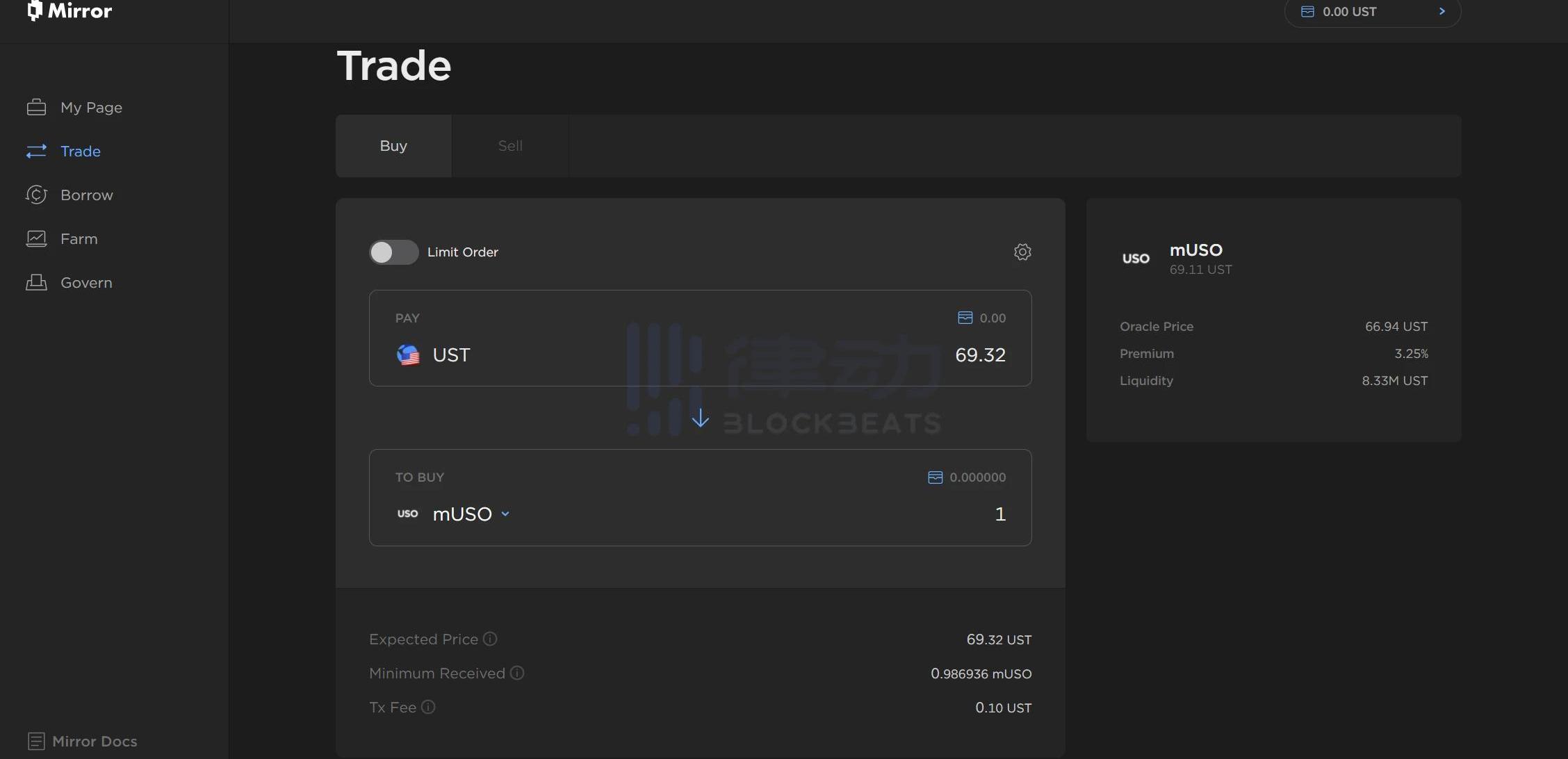Expand the mUSO asset dropdown chevron
1568x759 pixels.
point(505,514)
